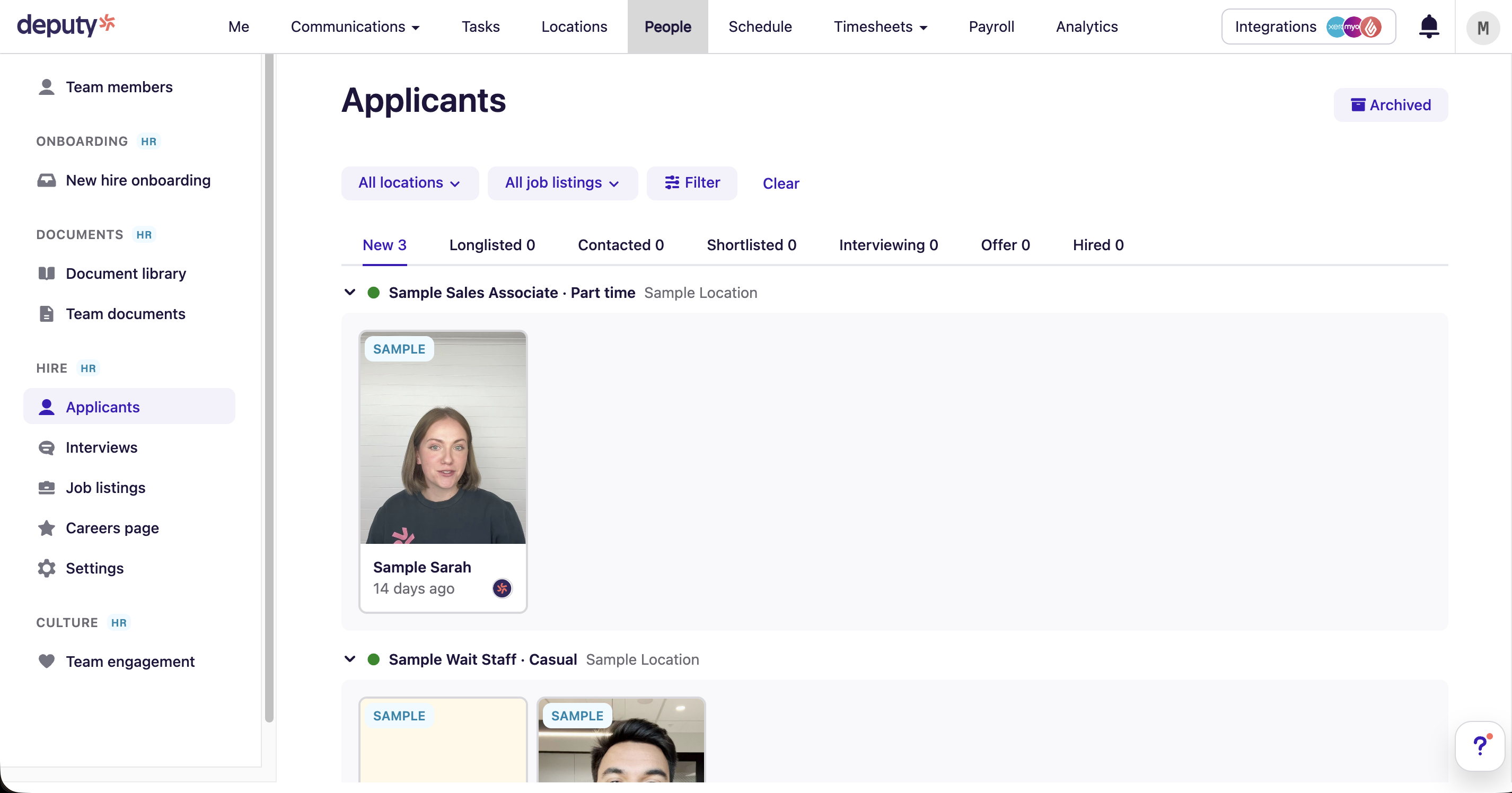Select the Interviews chat icon

point(46,447)
